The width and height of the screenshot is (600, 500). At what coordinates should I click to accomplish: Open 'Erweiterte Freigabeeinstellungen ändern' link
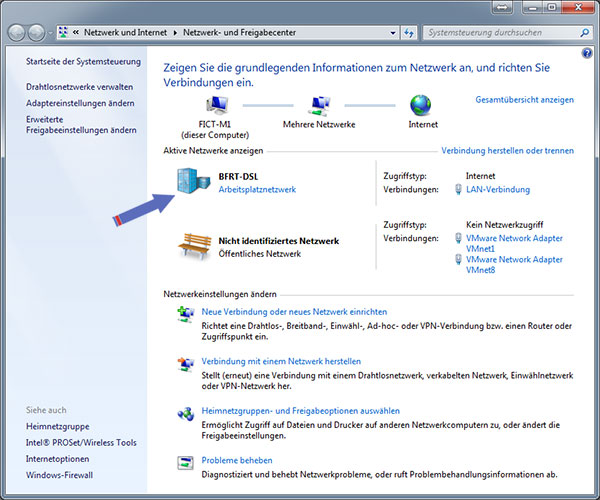coord(81,125)
